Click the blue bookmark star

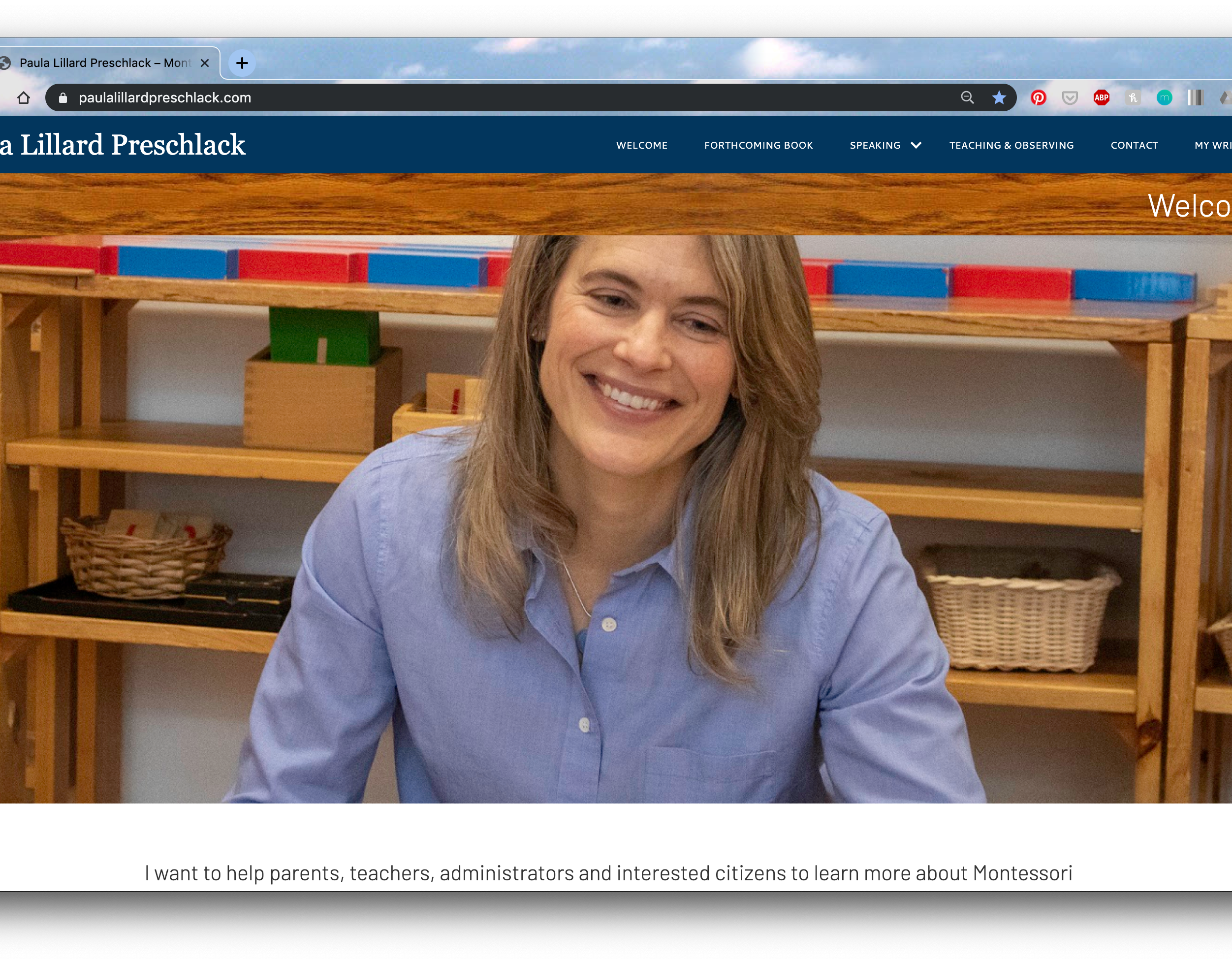(x=999, y=97)
